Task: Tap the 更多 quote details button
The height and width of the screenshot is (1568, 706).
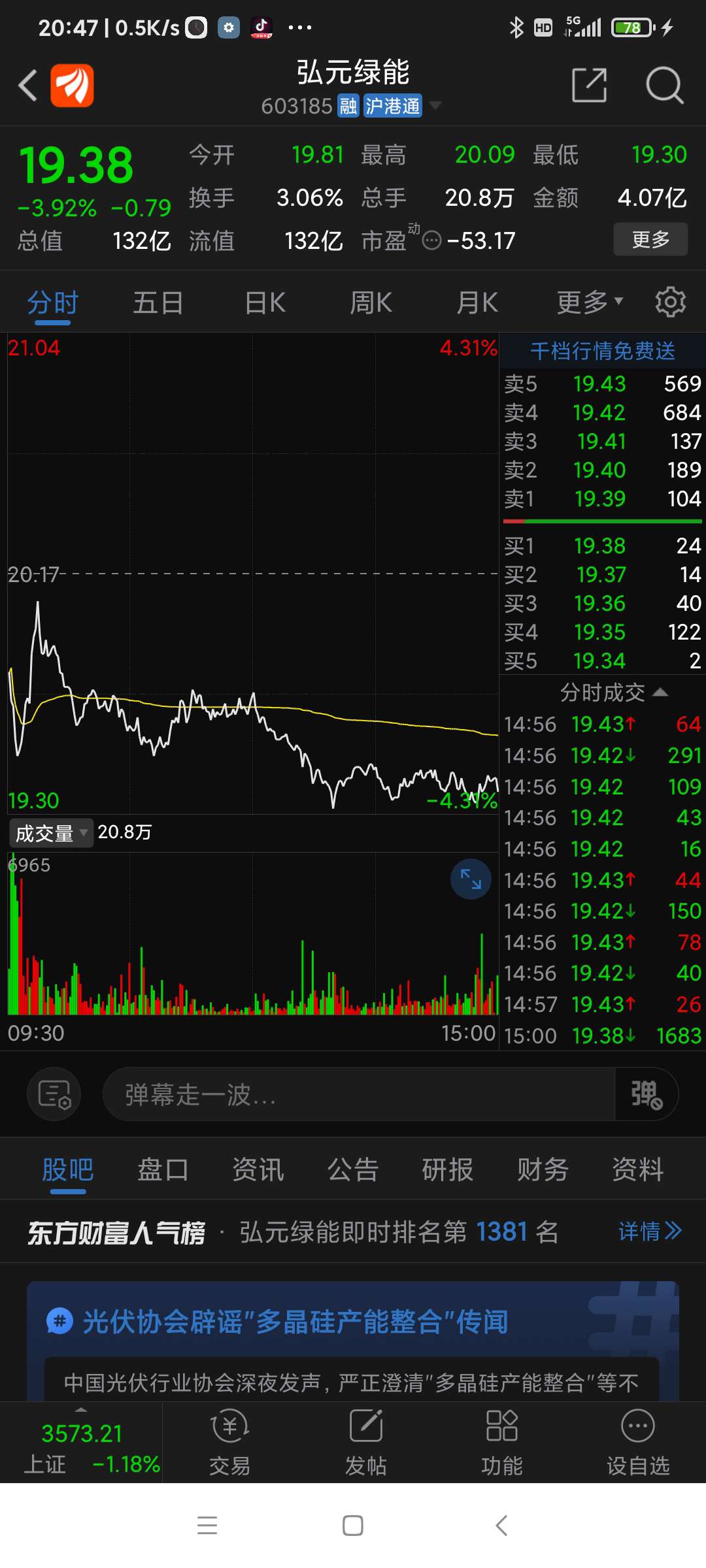Action: click(x=650, y=239)
